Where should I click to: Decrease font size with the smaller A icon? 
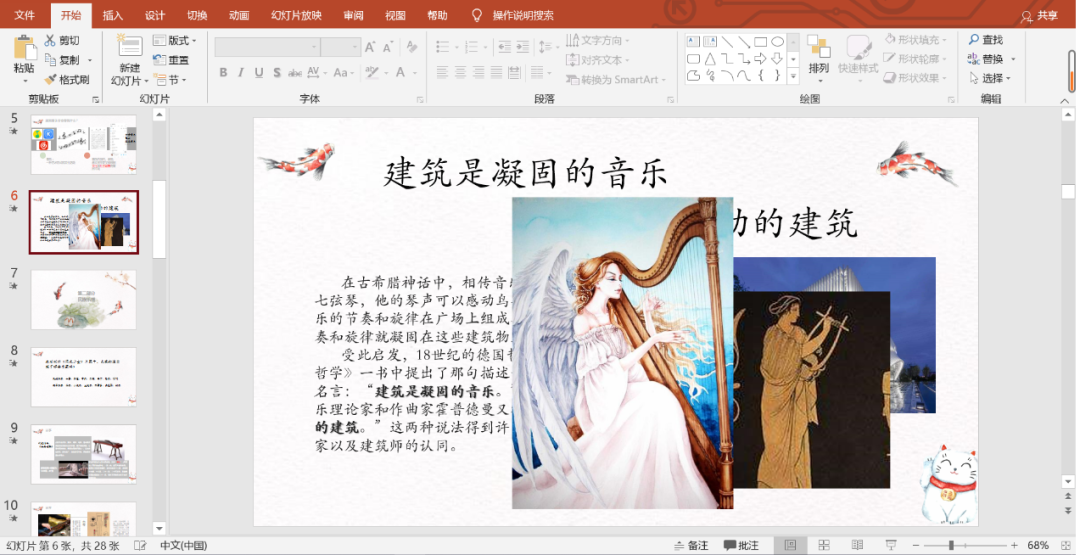(x=388, y=47)
